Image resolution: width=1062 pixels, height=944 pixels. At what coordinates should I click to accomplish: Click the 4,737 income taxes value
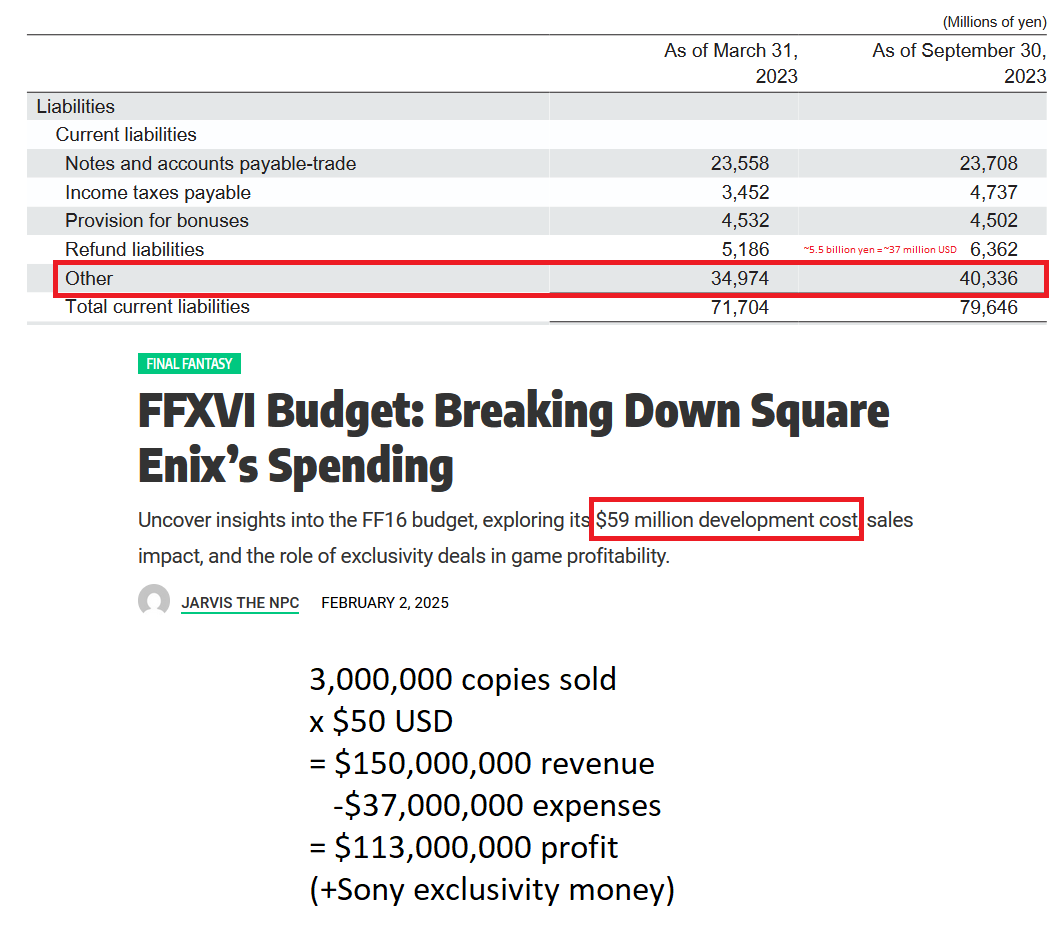[994, 192]
